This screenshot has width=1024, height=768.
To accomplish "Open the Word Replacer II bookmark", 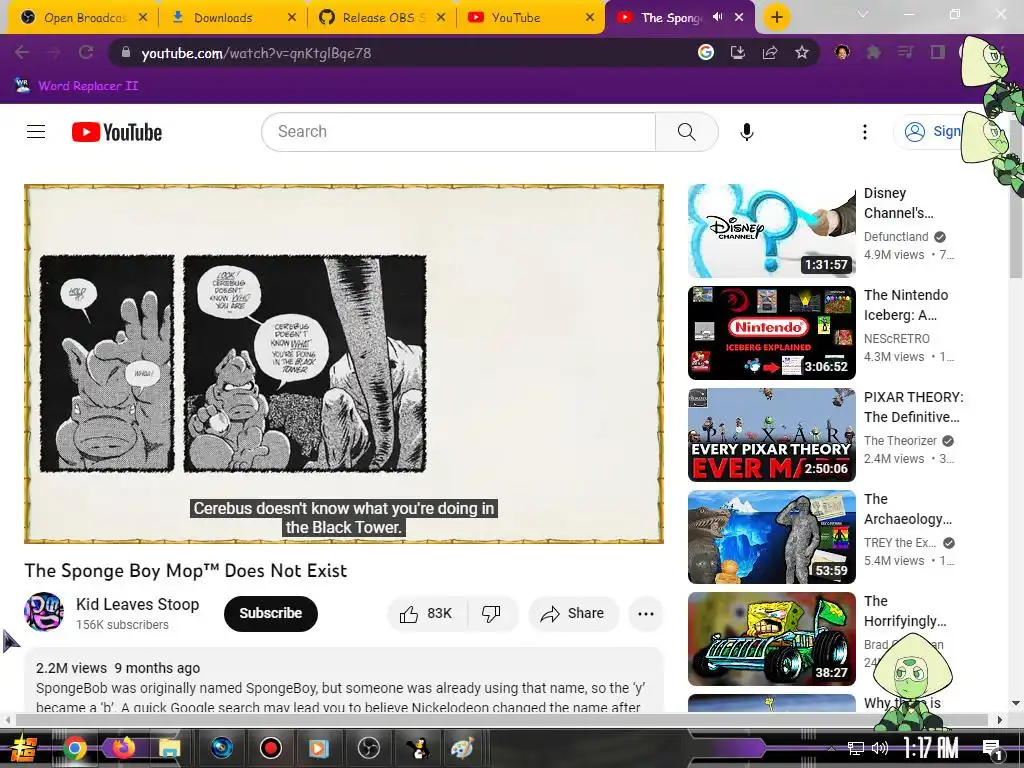I will pyautogui.click(x=77, y=86).
